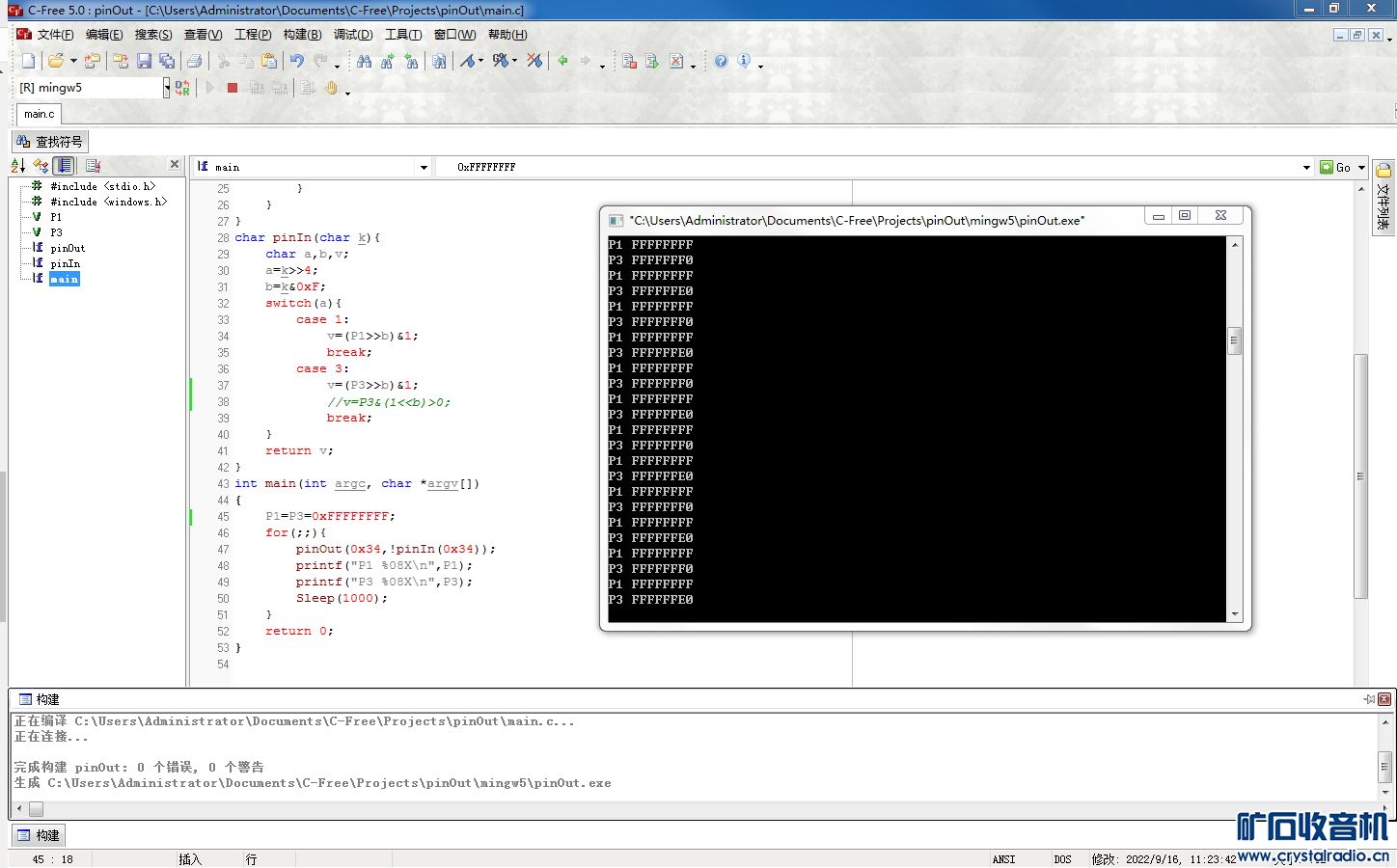Click the New file icon

click(28, 61)
